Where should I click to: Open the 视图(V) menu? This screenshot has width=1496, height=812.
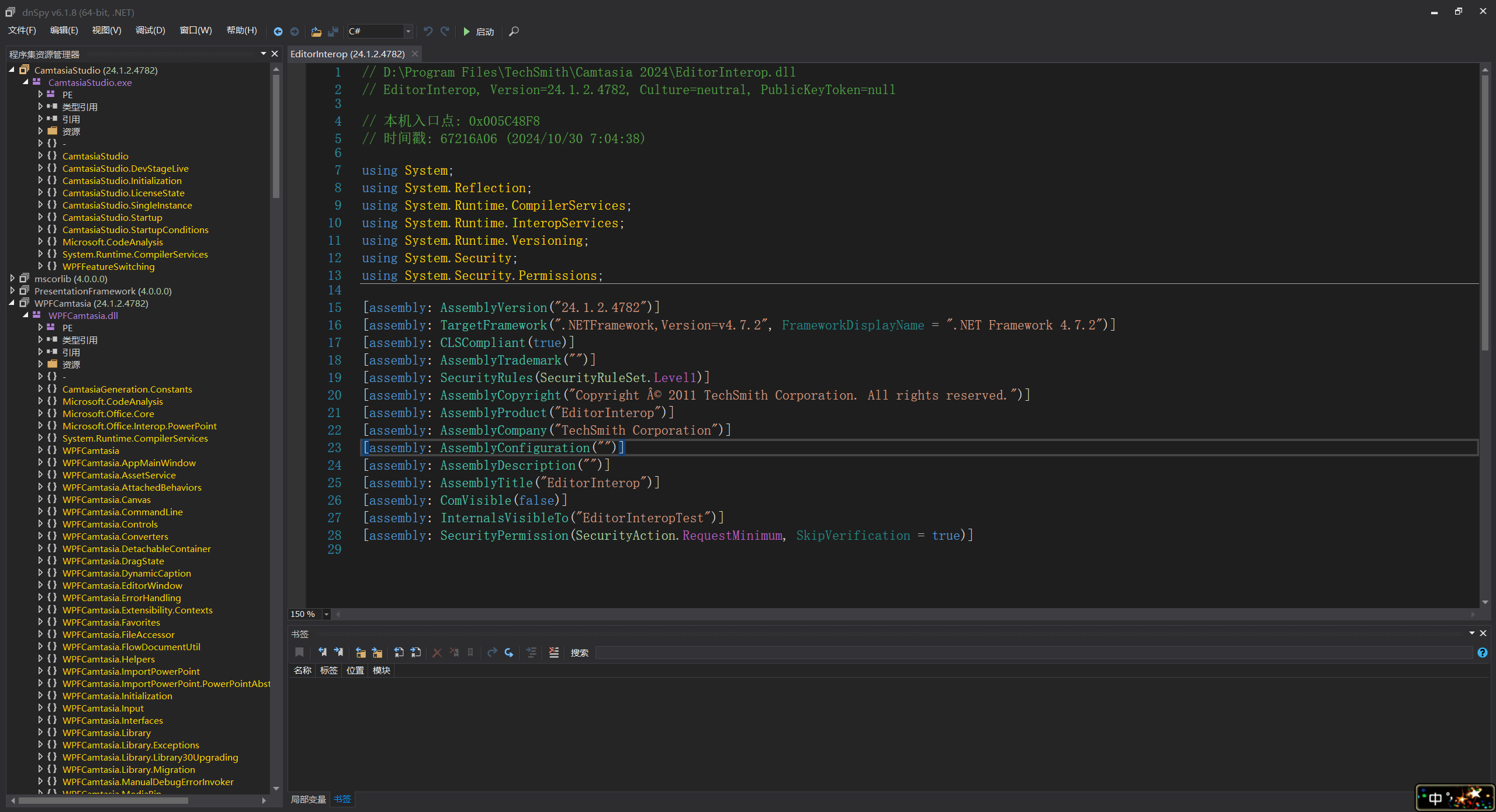(107, 31)
